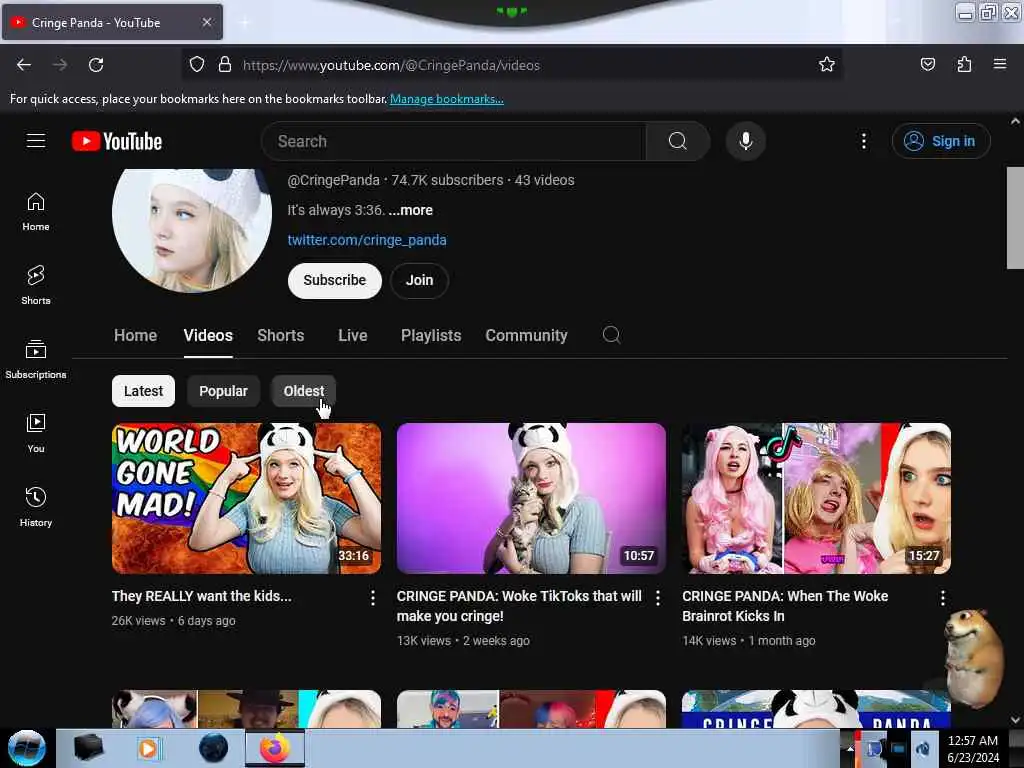The width and height of the screenshot is (1024, 768).
Task: Click the tracking protection shield icon
Action: 197,65
